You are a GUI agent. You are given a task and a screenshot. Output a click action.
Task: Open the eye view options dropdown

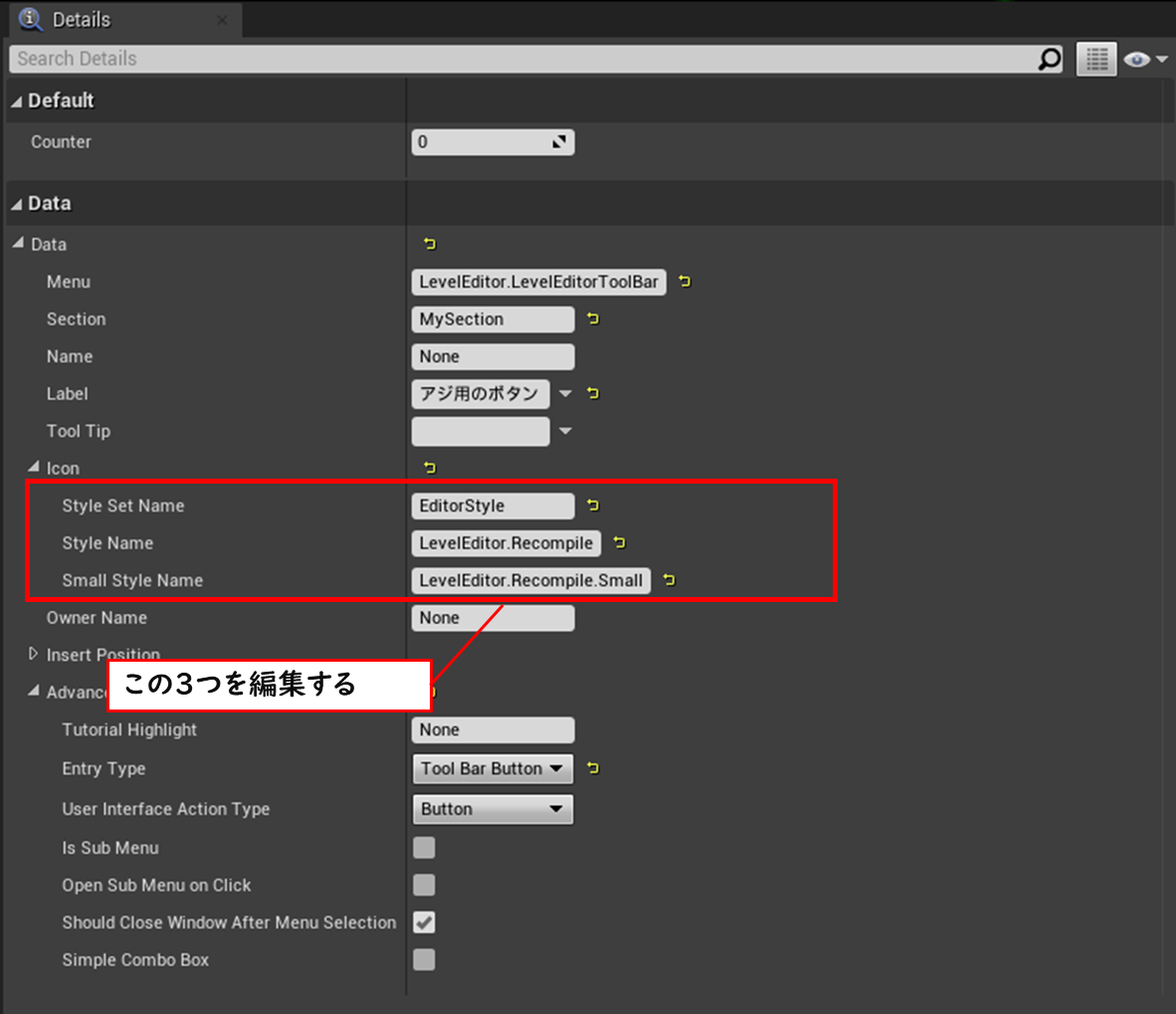(1146, 60)
